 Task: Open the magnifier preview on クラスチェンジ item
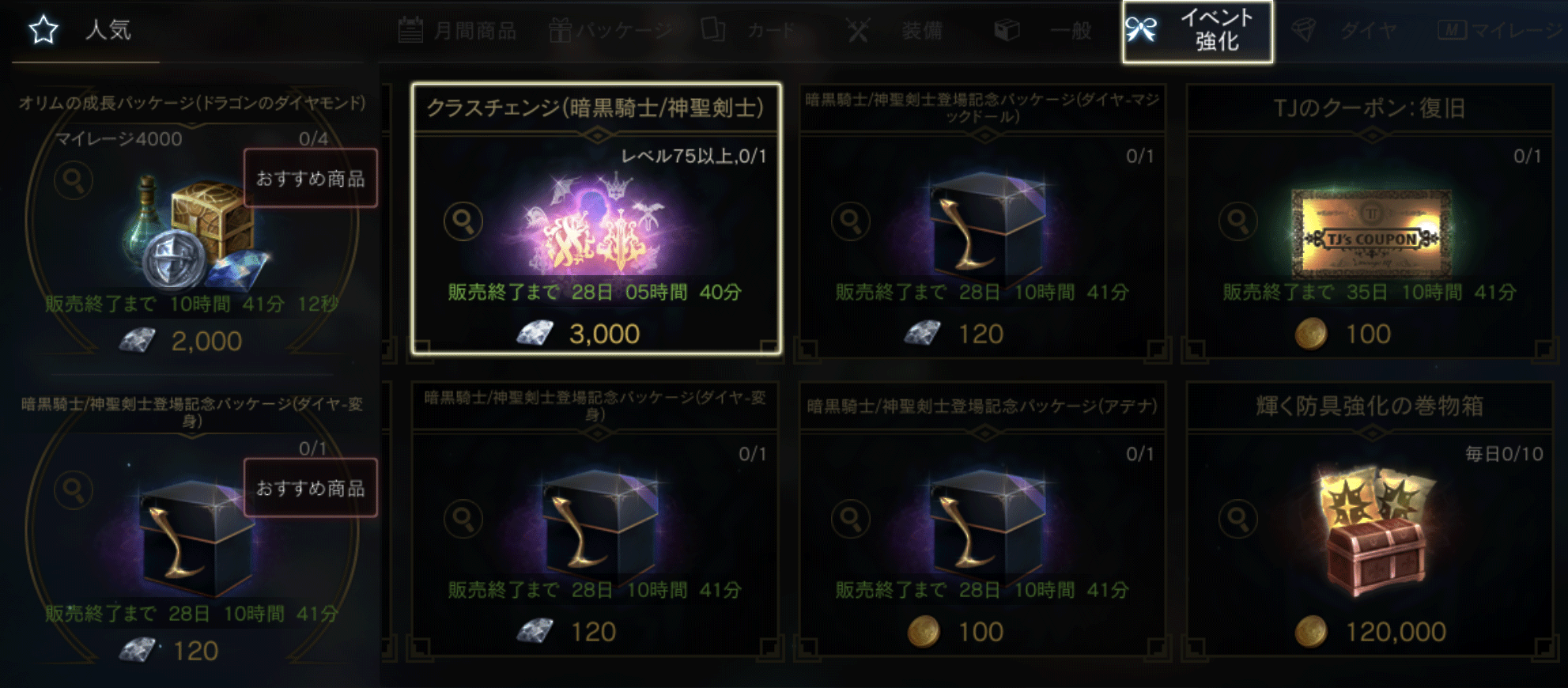point(463,221)
